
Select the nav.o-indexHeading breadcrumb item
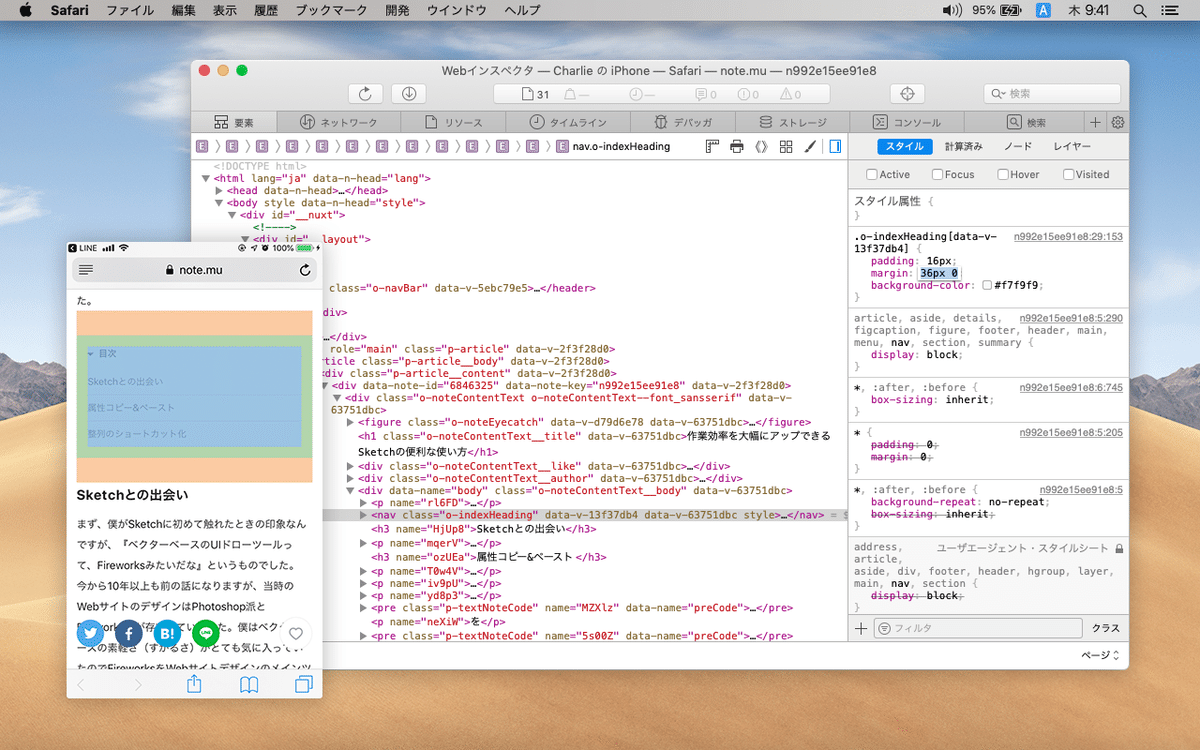612,147
